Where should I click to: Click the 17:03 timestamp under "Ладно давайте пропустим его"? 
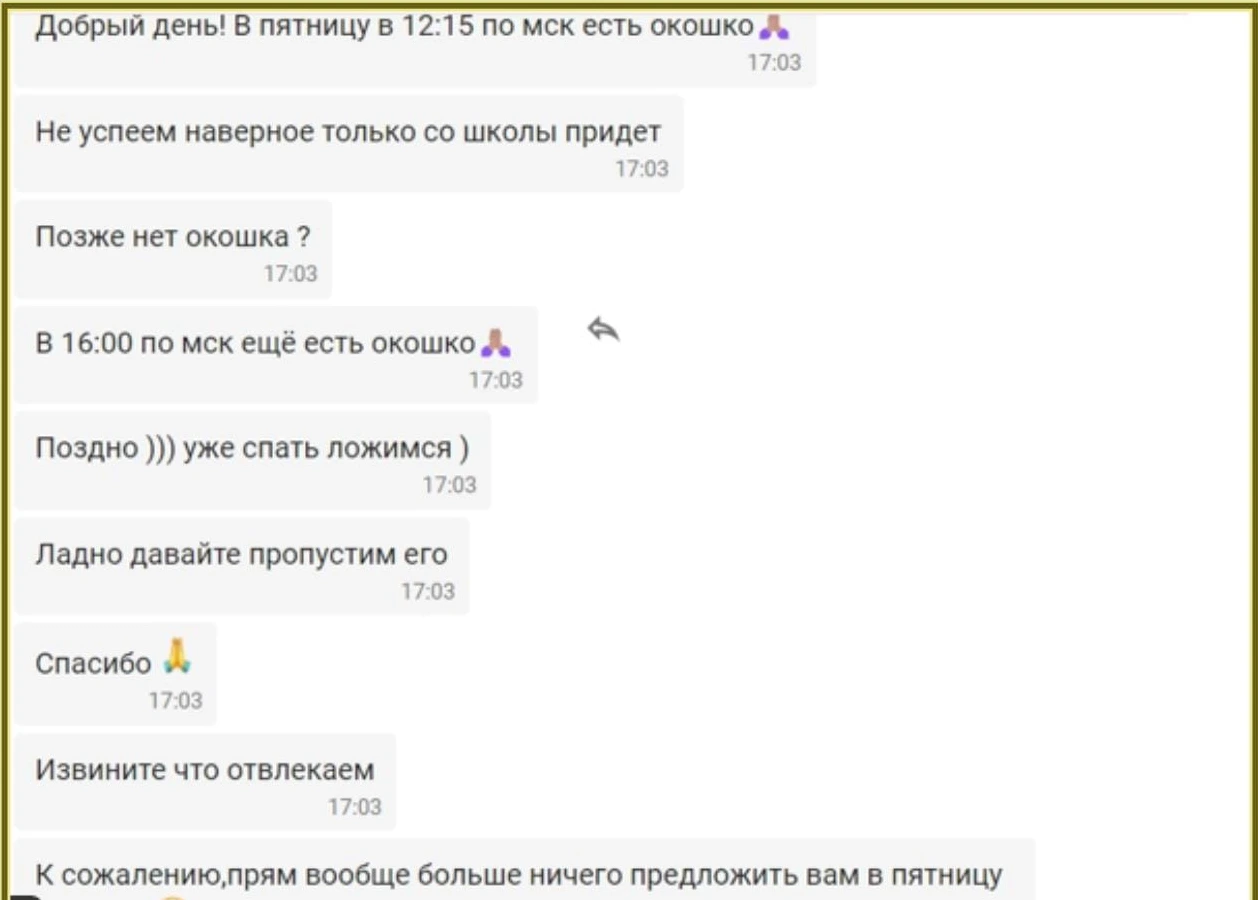pyautogui.click(x=428, y=592)
